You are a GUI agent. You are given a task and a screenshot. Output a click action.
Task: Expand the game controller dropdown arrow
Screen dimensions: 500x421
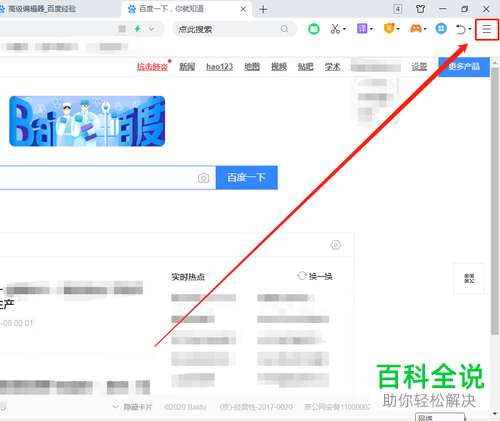coord(425,29)
